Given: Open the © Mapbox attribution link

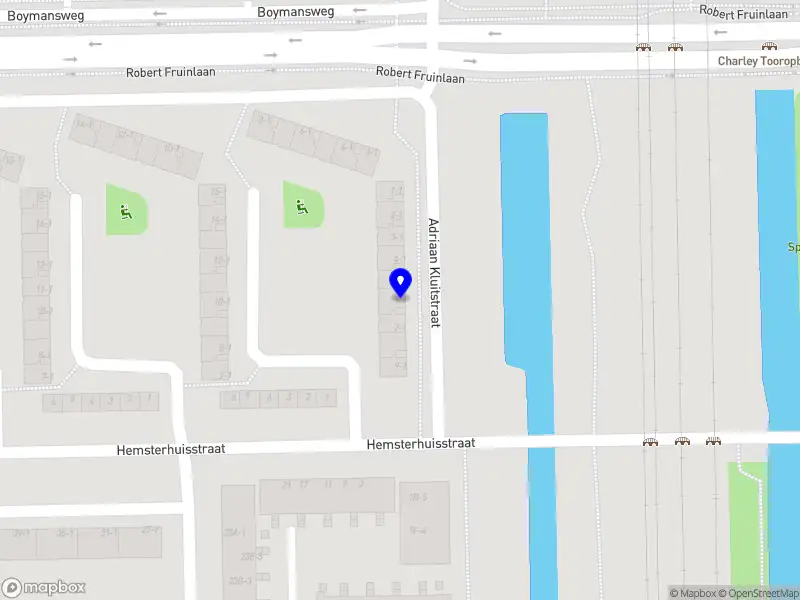Looking at the screenshot, I should click(x=692, y=593).
